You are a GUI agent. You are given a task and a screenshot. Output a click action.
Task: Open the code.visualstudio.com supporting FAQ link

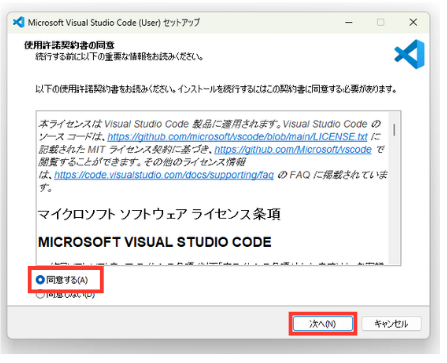(x=164, y=175)
